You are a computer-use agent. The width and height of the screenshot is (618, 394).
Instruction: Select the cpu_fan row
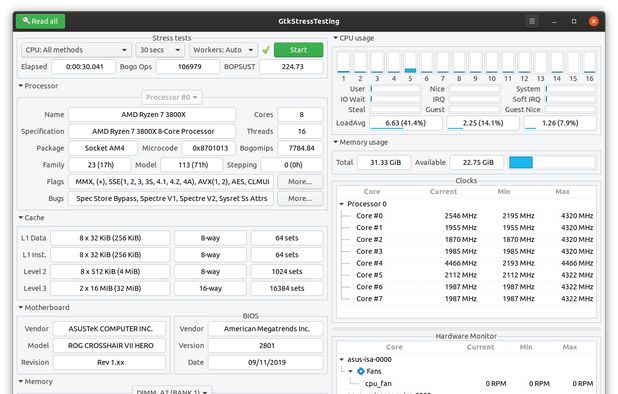pos(466,383)
